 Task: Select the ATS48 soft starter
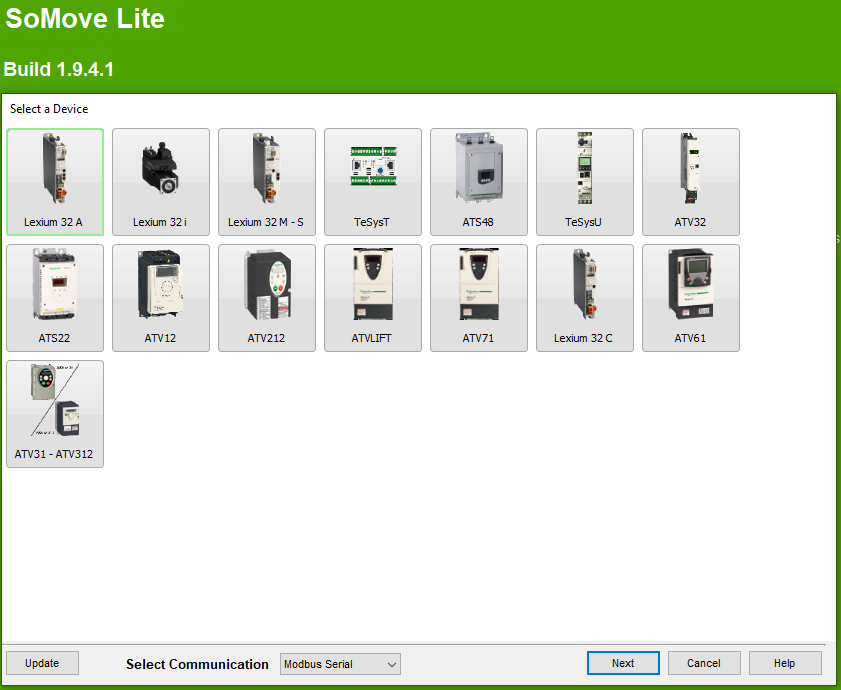(478, 182)
